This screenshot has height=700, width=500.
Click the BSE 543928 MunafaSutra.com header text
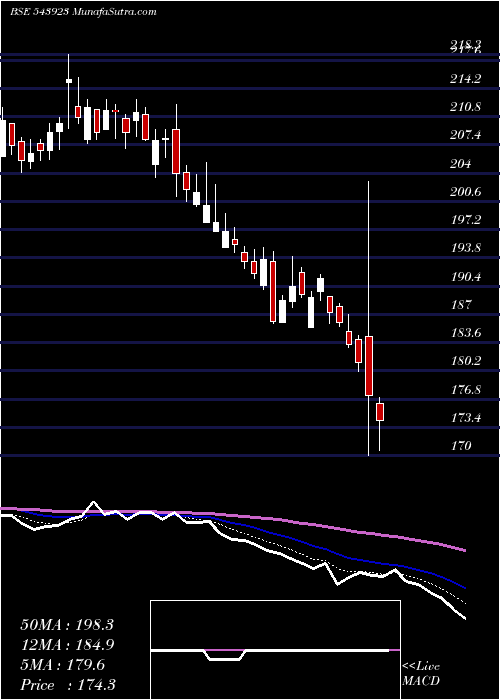tap(83, 12)
